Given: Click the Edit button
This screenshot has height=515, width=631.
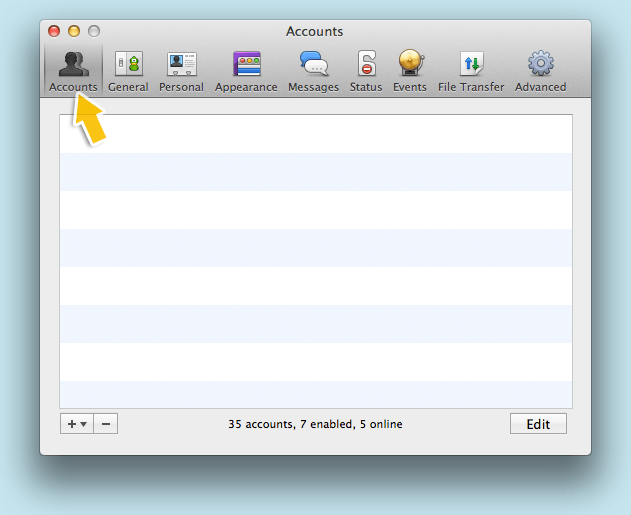Looking at the screenshot, I should click(x=538, y=424).
